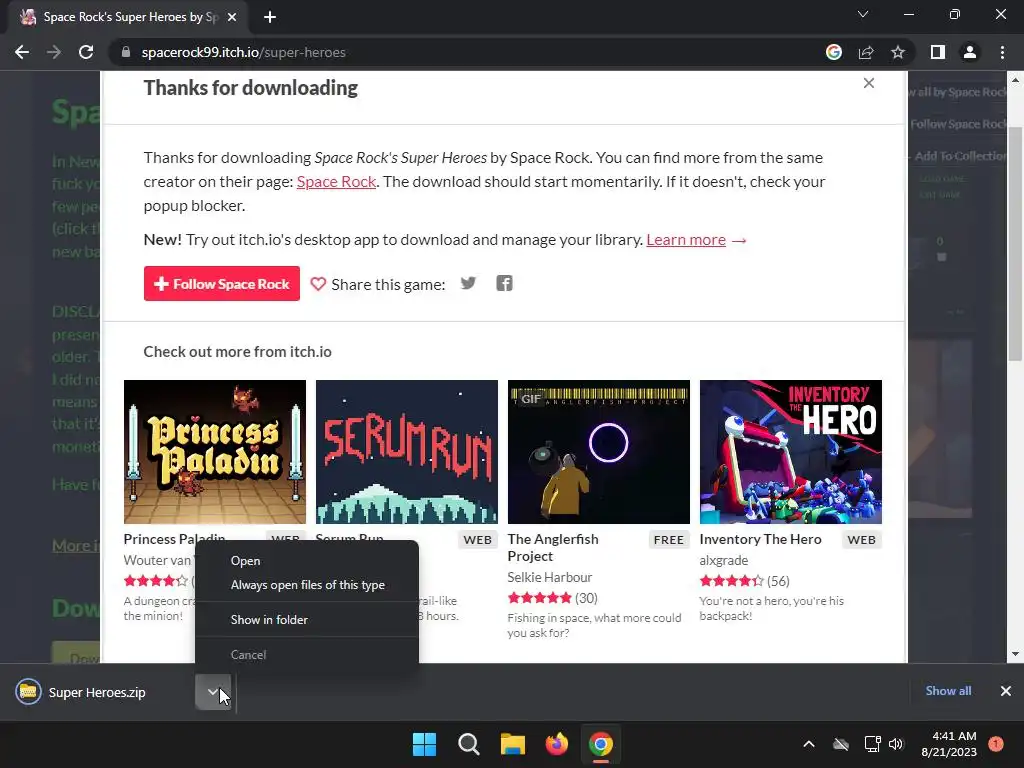Click the network icon in the system tray
Image resolution: width=1024 pixels, height=768 pixels.
872,744
